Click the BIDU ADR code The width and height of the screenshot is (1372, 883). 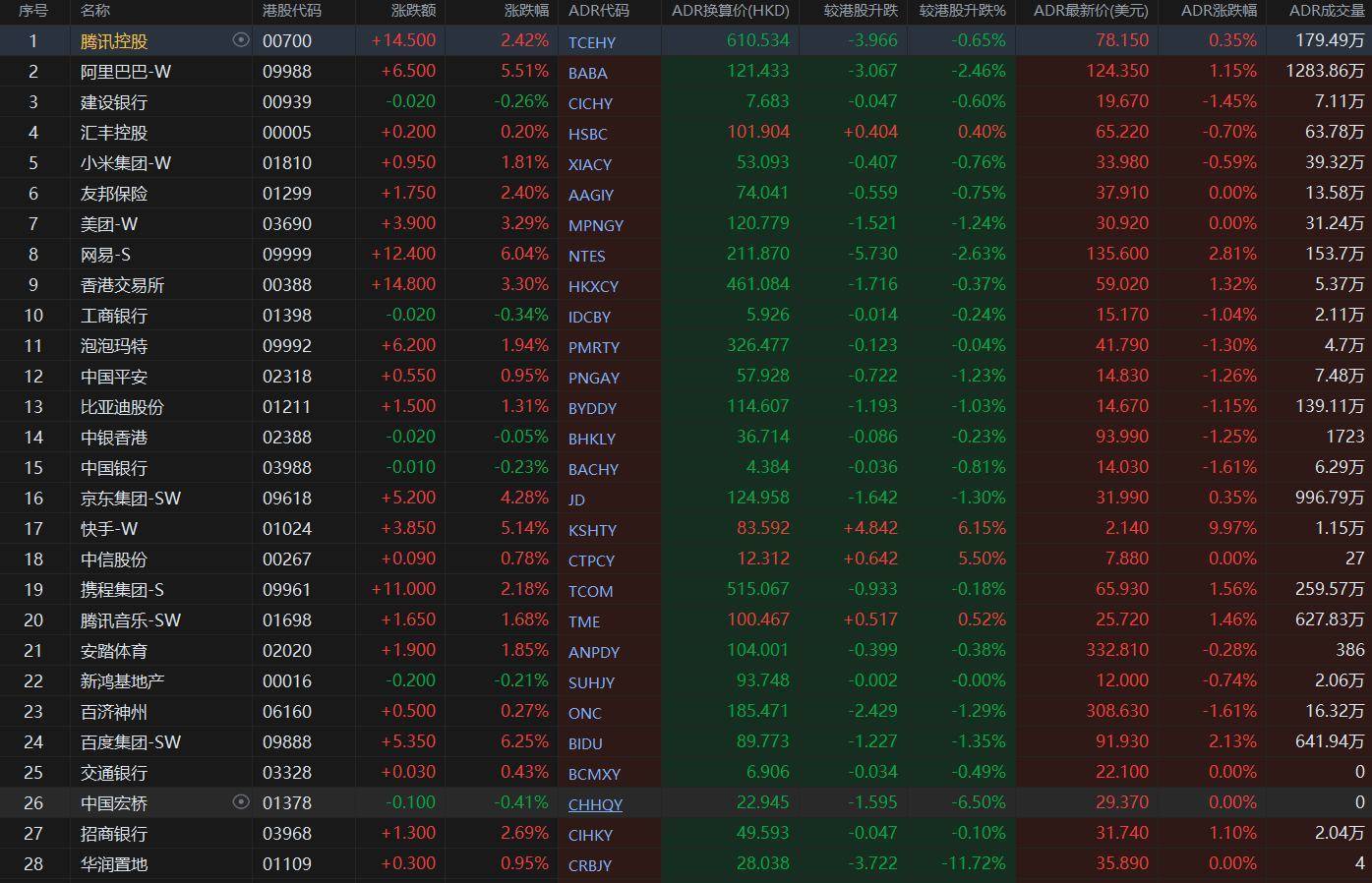click(x=585, y=743)
